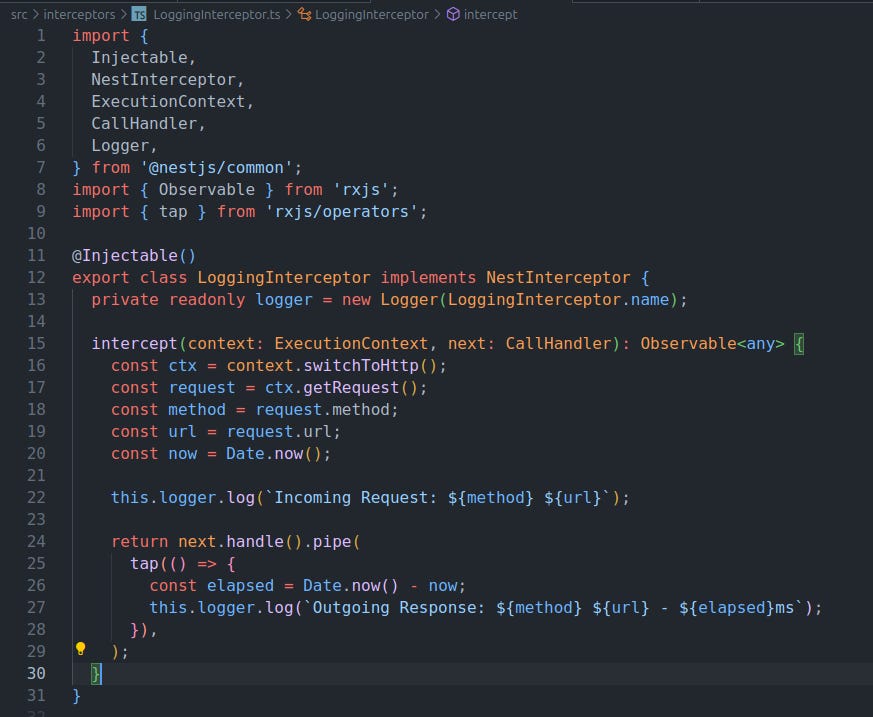Viewport: 873px width, 717px height.
Task: Click ExecutionContext type in intercept signature
Action: (351, 343)
